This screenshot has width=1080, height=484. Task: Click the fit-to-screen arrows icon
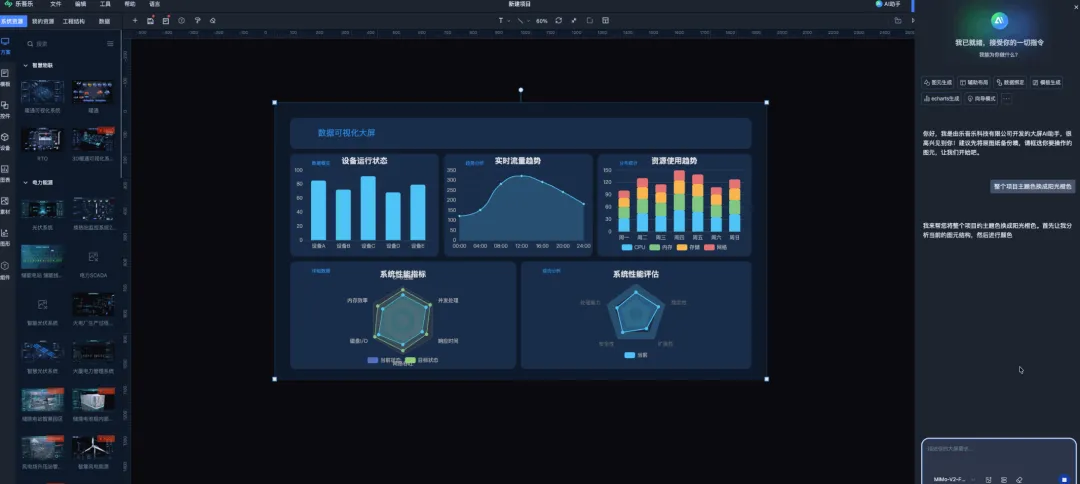click(x=574, y=21)
